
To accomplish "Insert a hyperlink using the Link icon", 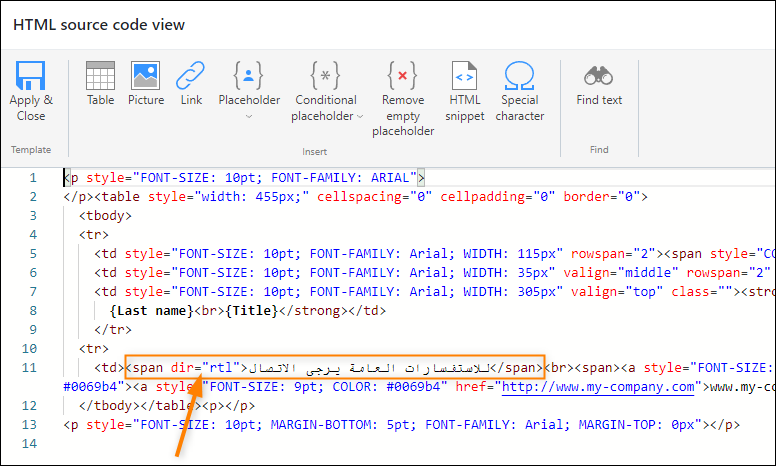I will pos(191,76).
